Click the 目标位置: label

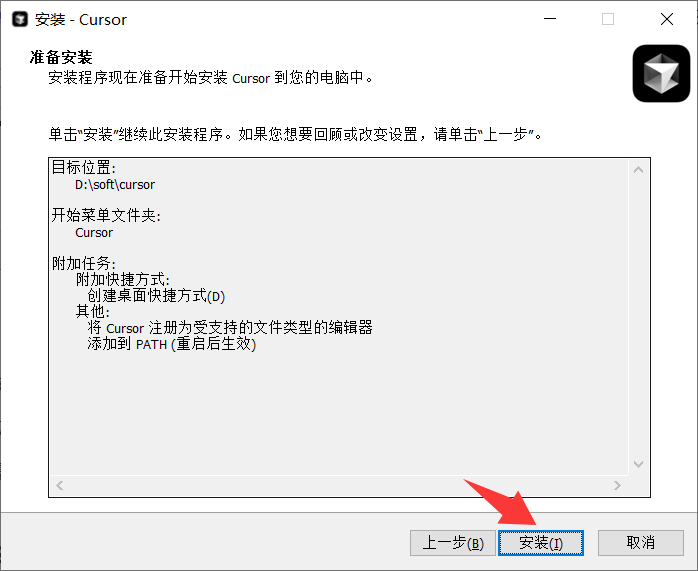click(x=84, y=168)
